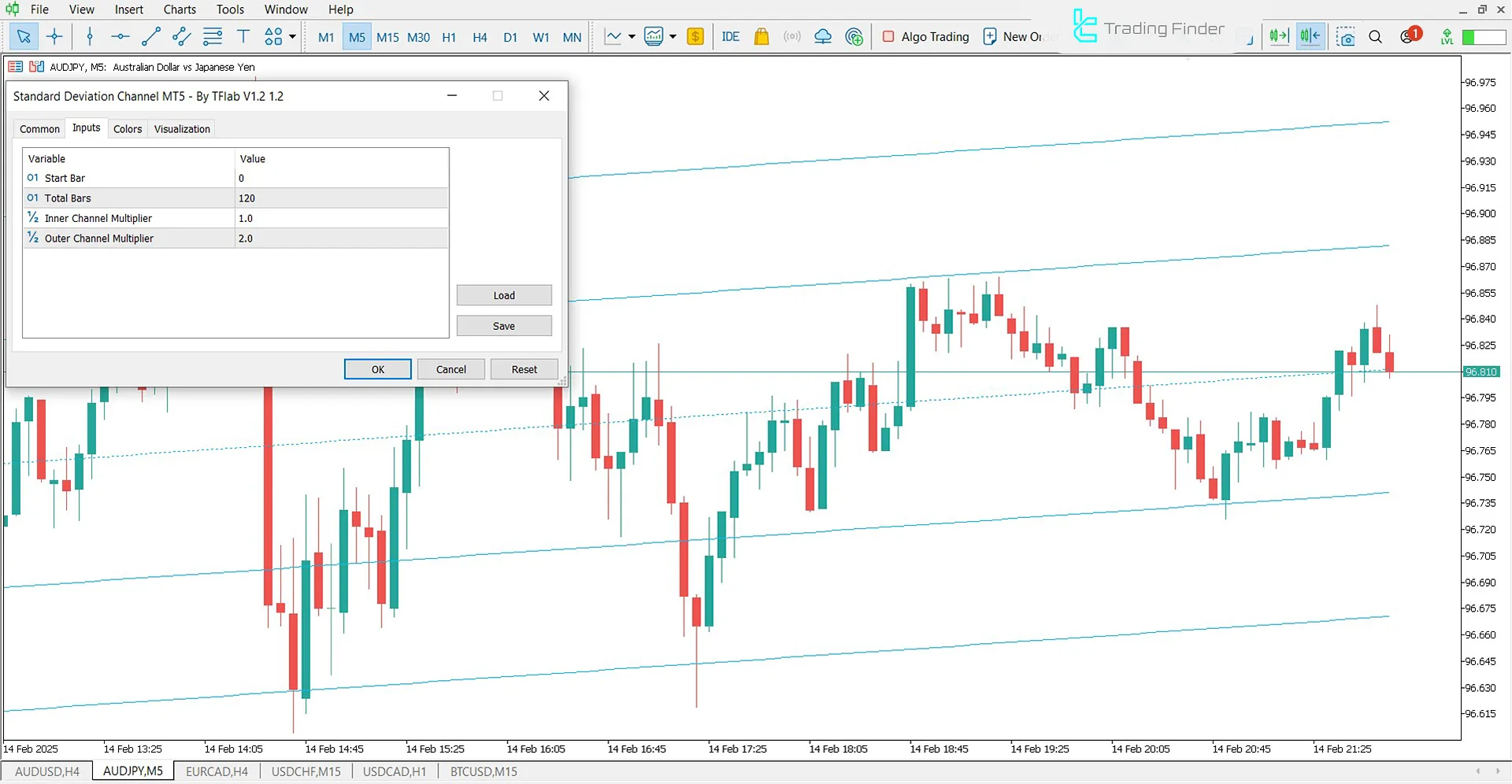Toggle the Chart Shift from right edge
1512x784 pixels.
[x=1310, y=36]
